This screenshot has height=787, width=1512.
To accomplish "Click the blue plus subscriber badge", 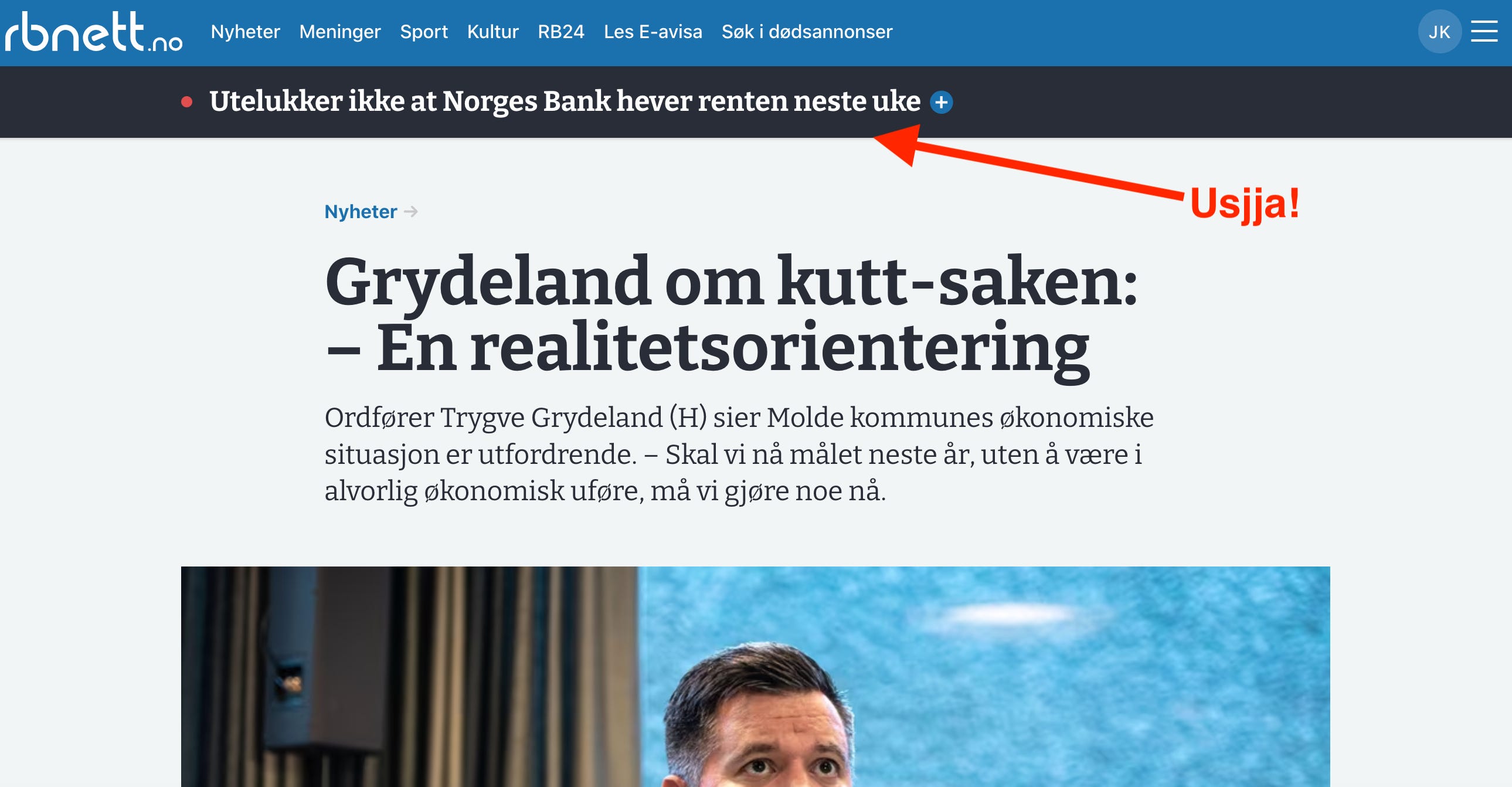I will tap(941, 102).
